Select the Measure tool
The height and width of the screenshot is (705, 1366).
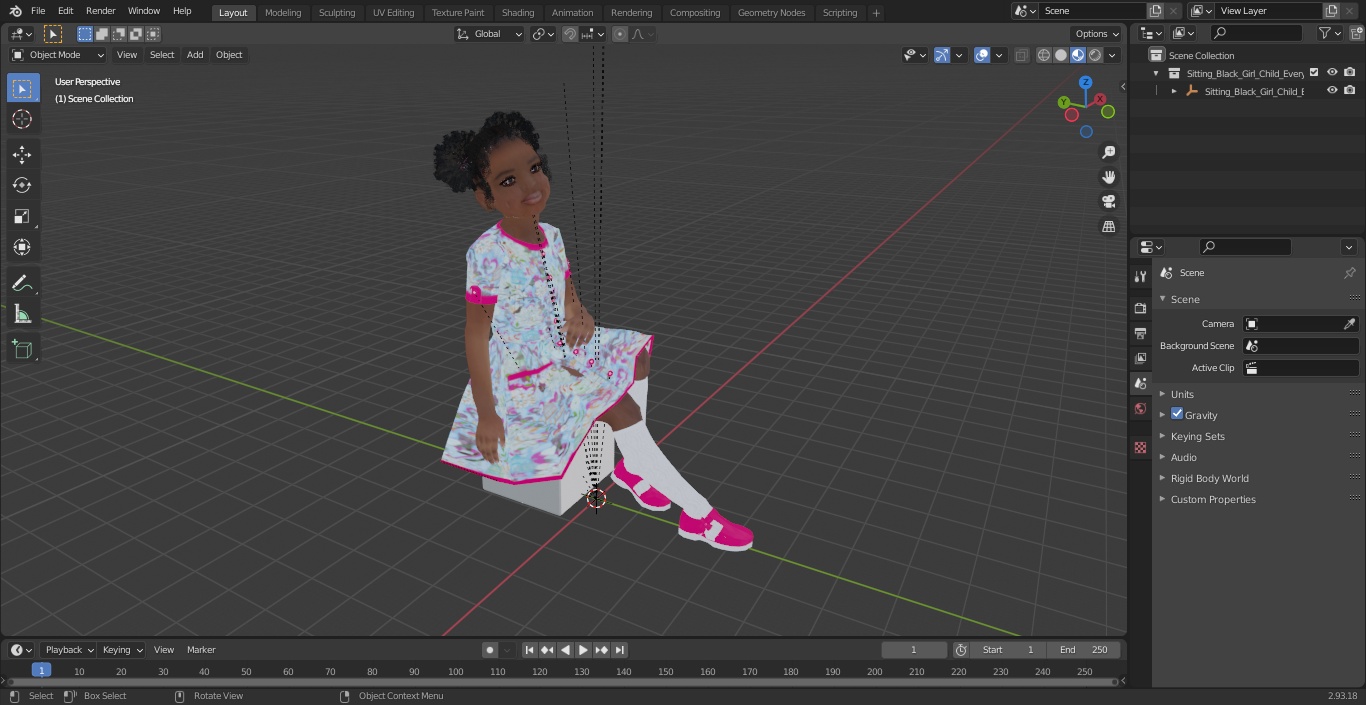[x=22, y=314]
